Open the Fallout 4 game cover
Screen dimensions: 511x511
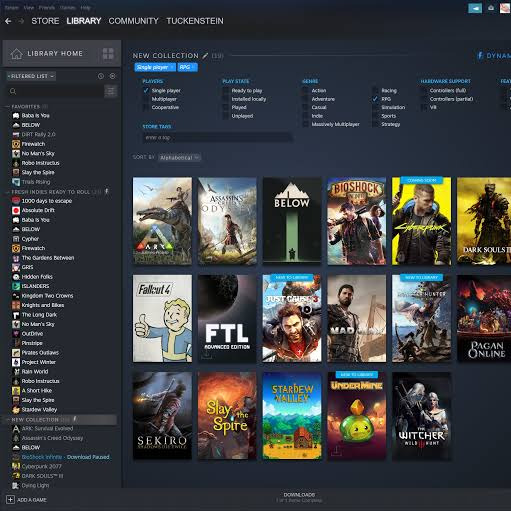point(162,318)
